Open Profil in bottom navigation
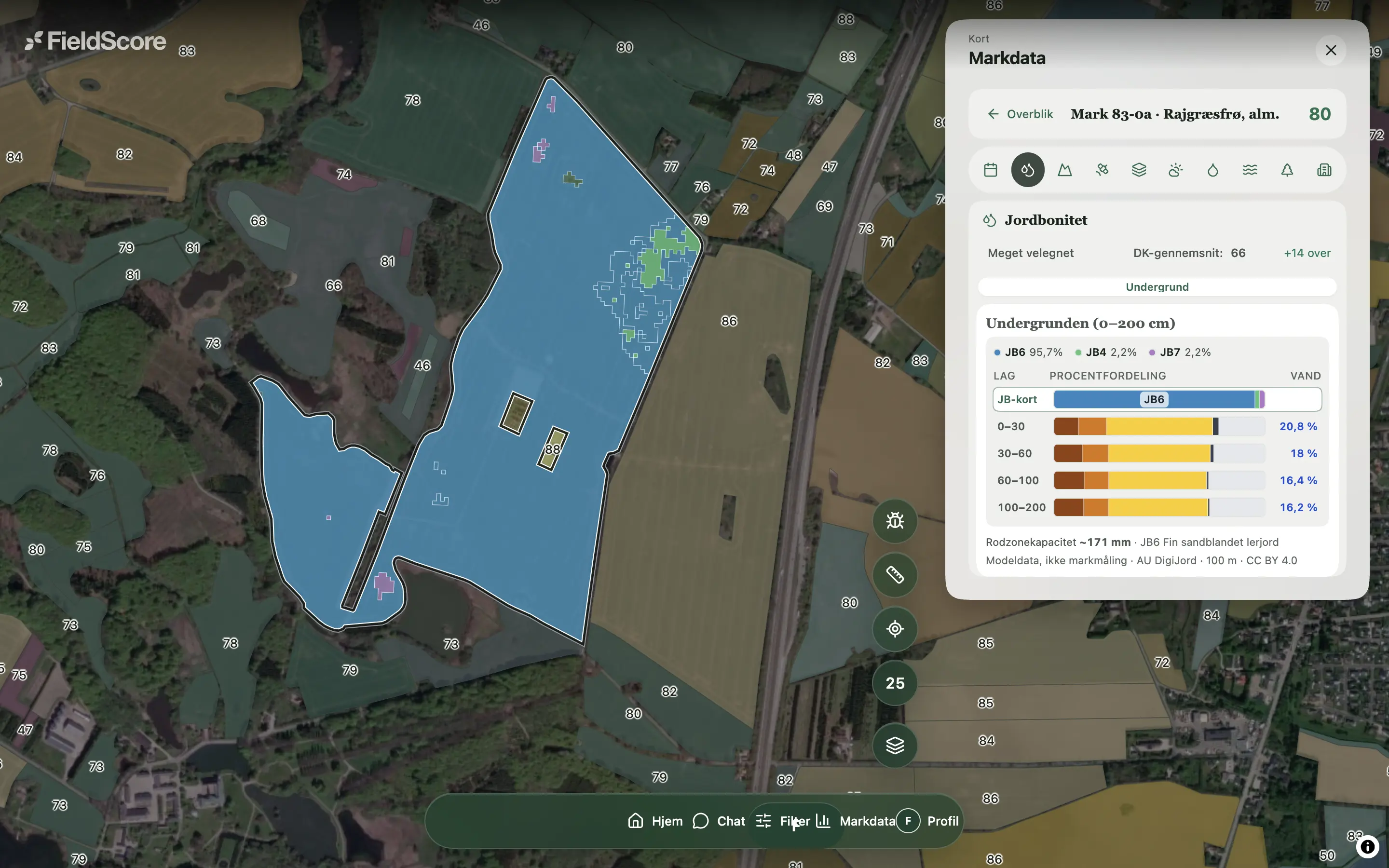 tap(927, 821)
